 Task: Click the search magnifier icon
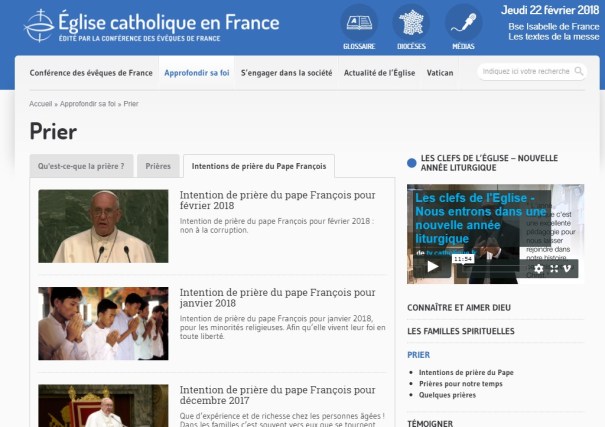578,71
